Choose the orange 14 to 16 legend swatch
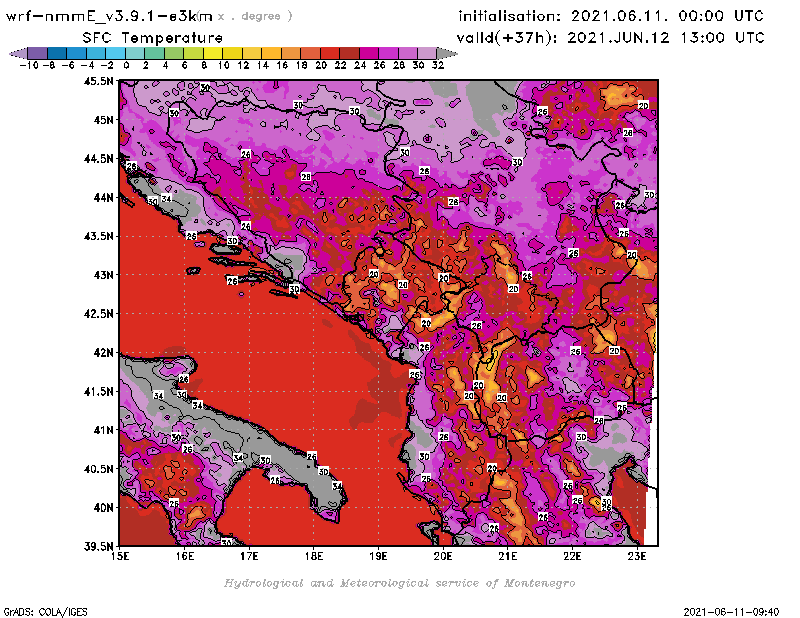 coord(272,53)
